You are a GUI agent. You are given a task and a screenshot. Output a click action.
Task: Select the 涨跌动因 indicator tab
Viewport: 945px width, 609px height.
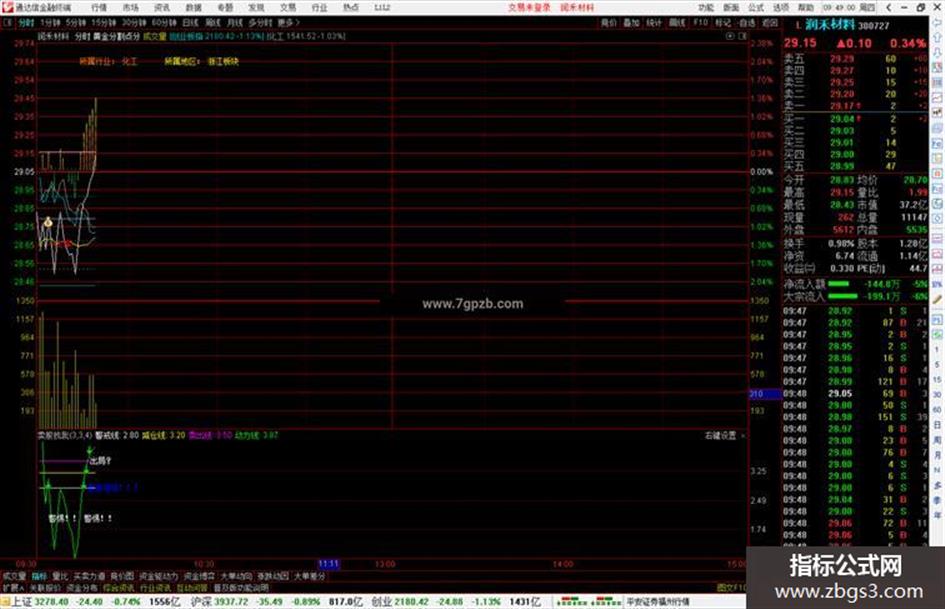273,576
